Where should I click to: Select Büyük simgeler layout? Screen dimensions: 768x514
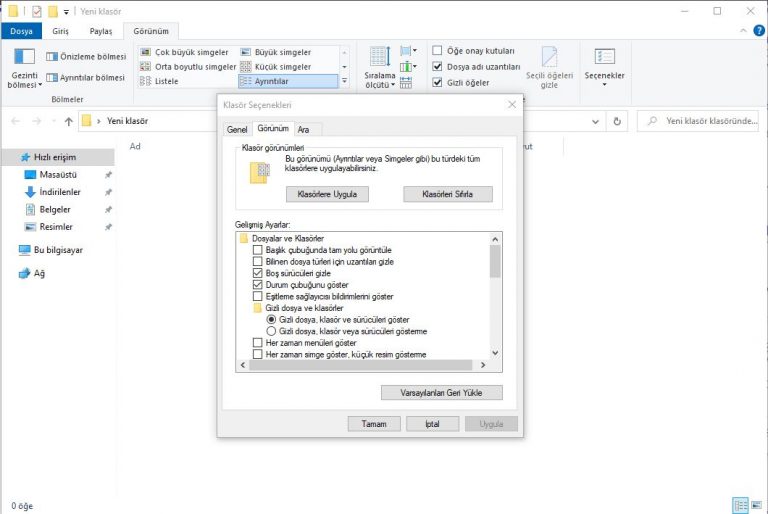(277, 52)
